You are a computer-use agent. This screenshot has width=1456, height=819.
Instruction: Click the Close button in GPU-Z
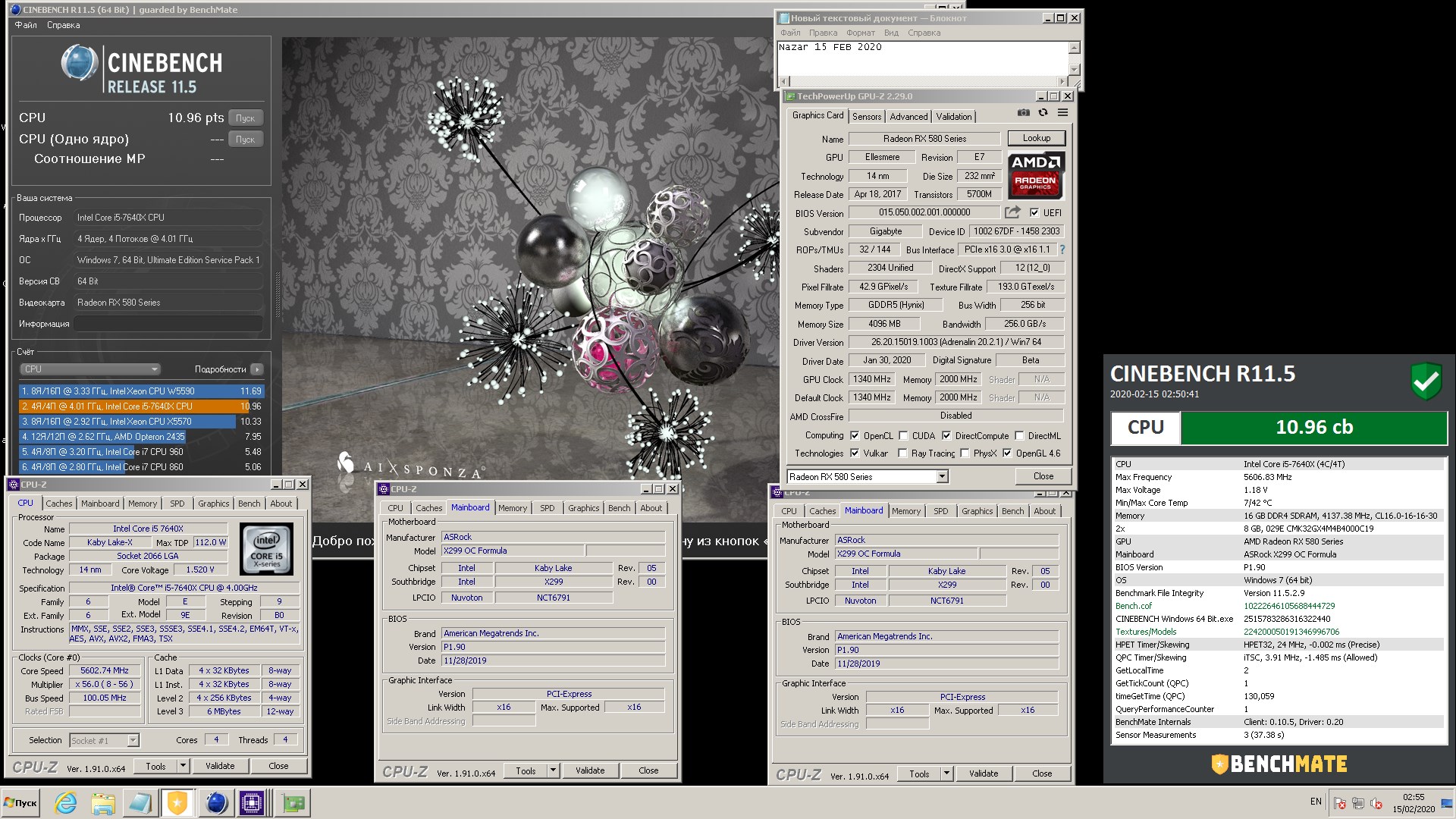pyautogui.click(x=1043, y=476)
